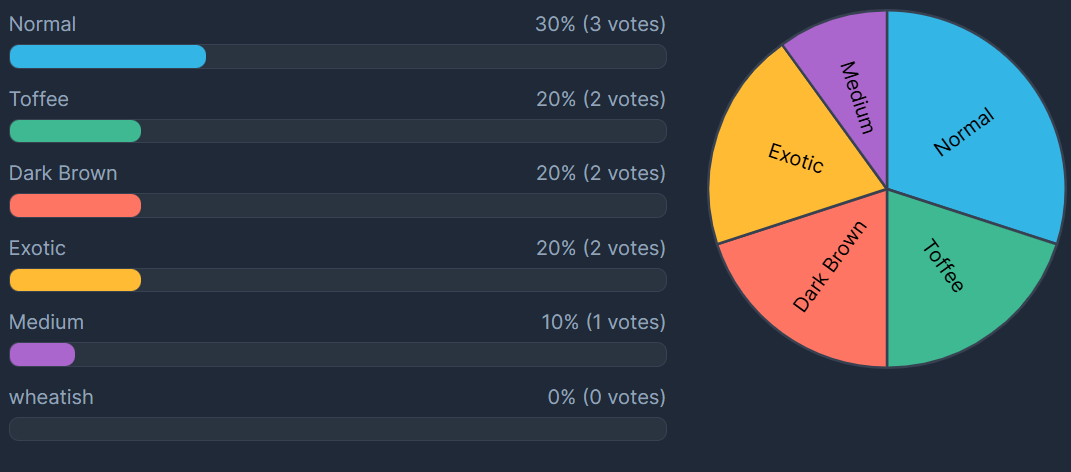Click the red Dark Brown bar fill

tap(75, 206)
